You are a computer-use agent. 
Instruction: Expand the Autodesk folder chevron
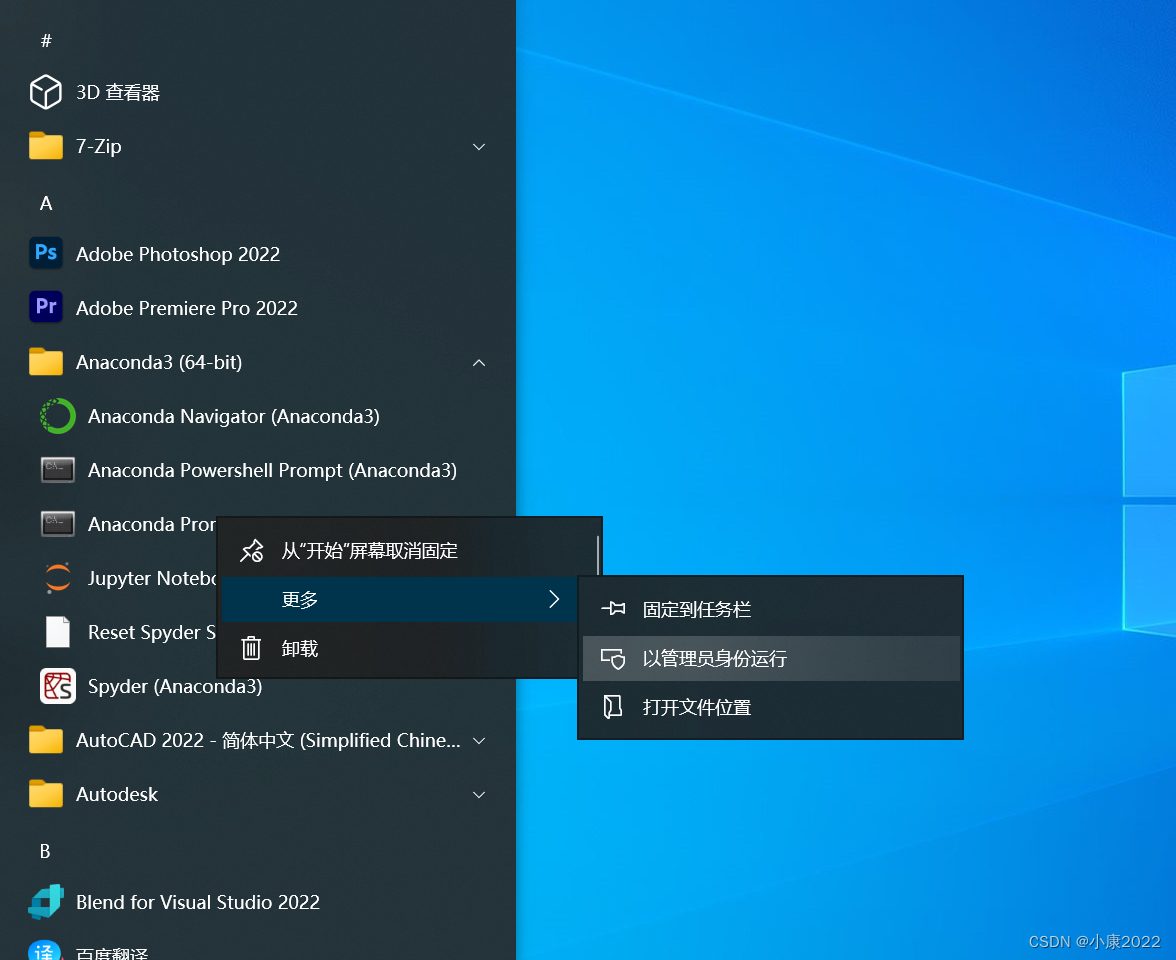[x=479, y=794]
